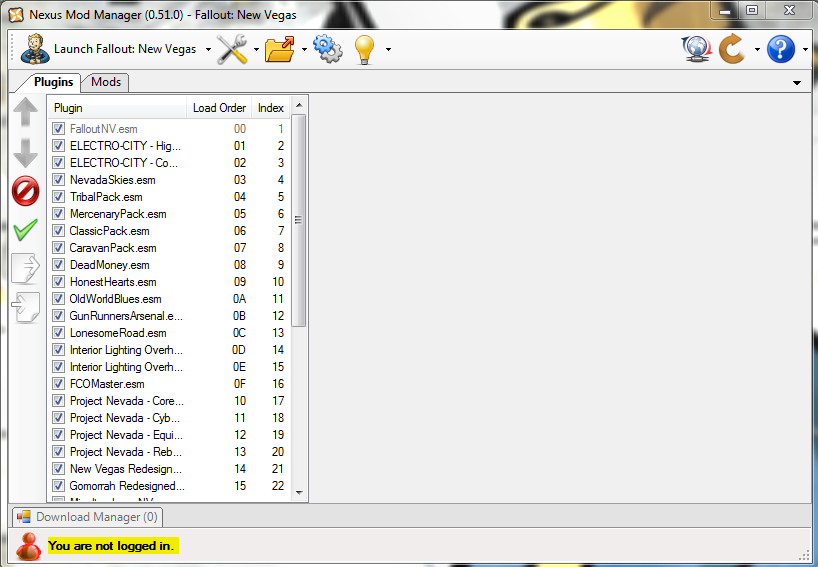The width and height of the screenshot is (818, 567).
Task: Select the Project Nevada - Cyb... row
Action: click(169, 418)
